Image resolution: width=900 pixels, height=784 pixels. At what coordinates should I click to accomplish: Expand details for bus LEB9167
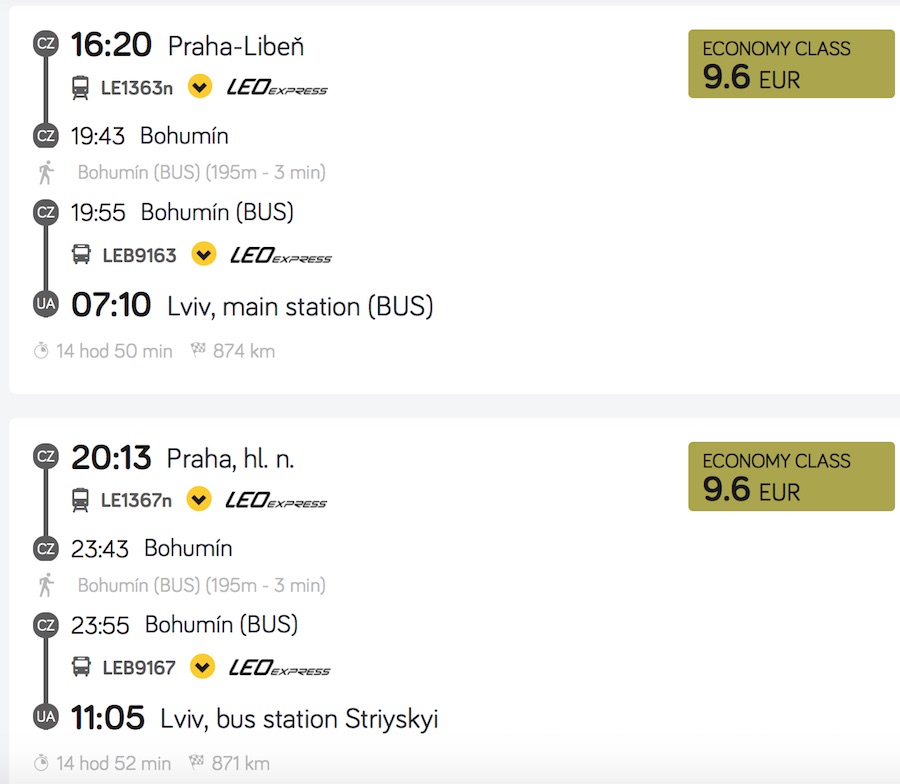[x=203, y=666]
